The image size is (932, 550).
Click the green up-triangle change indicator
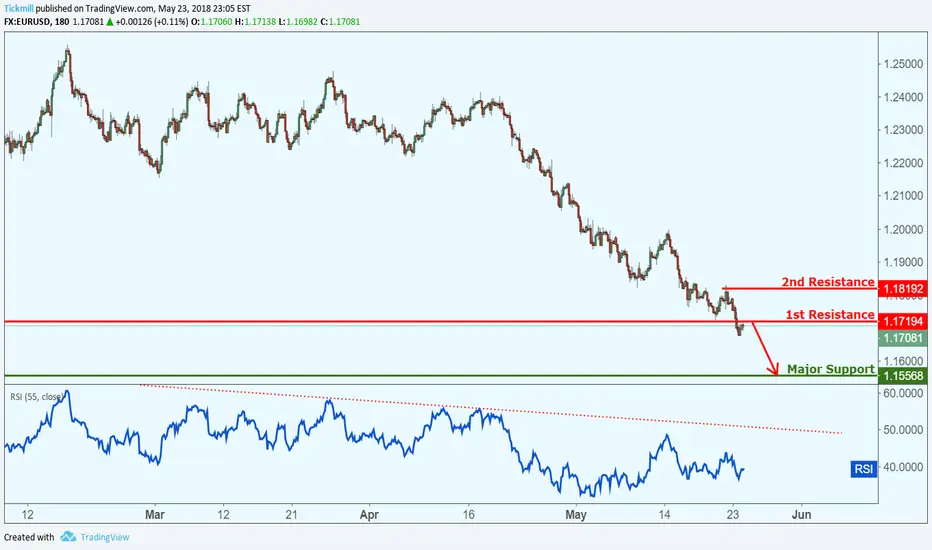click(109, 21)
